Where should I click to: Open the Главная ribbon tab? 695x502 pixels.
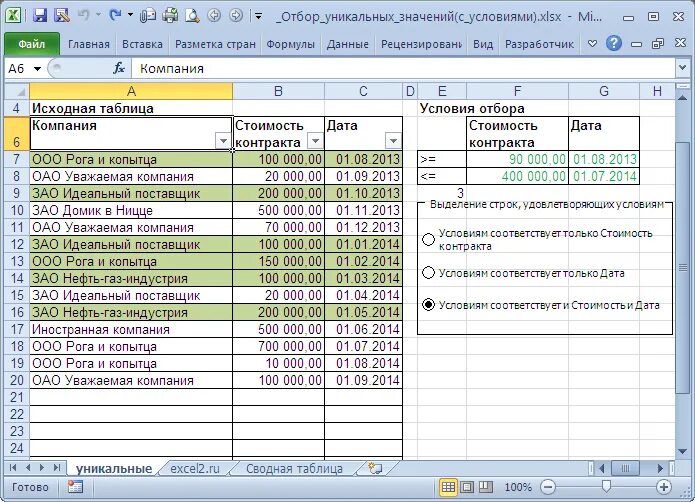(89, 44)
